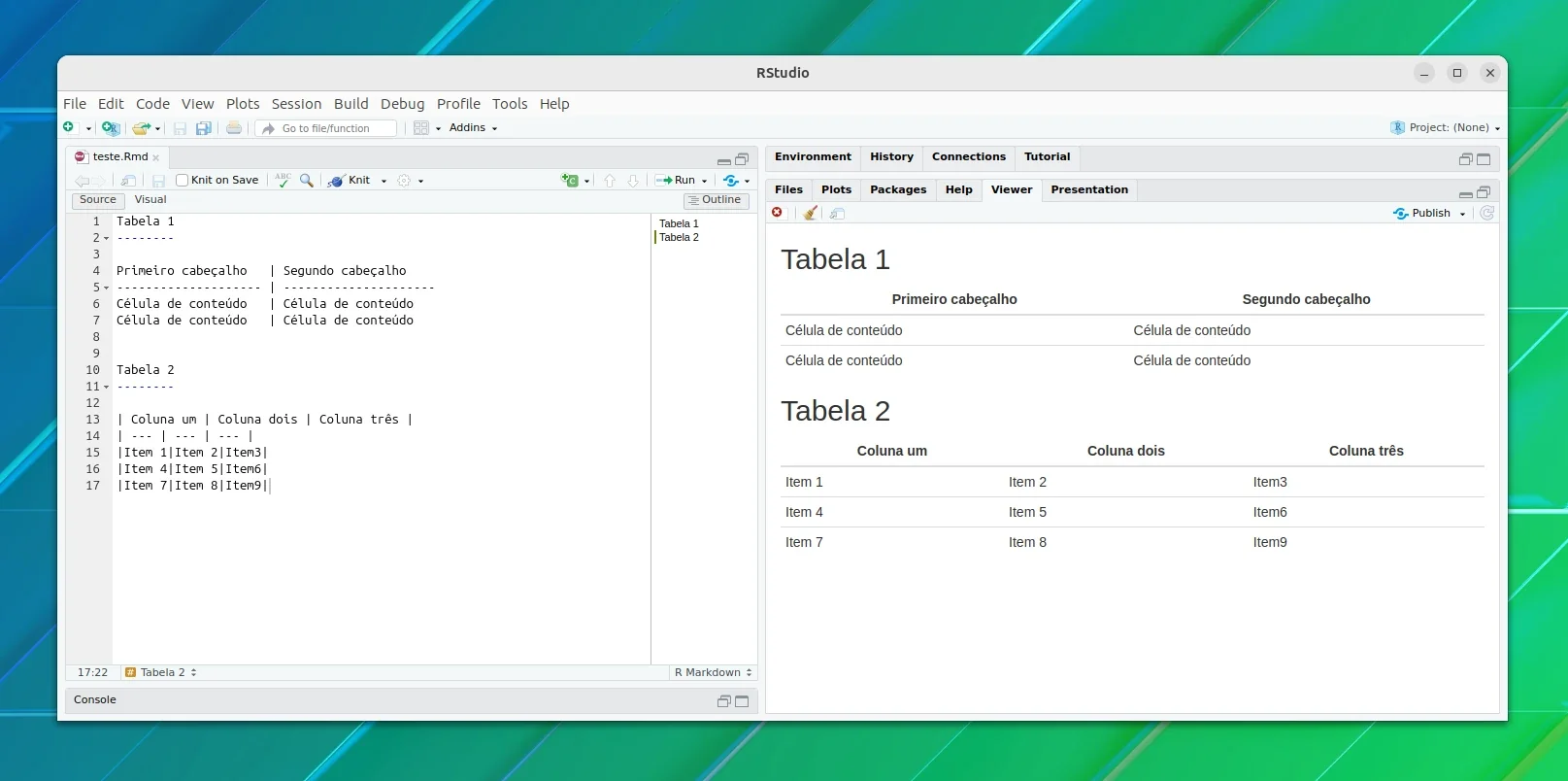Open the Tools menu
Screen dimensions: 1568x781
pos(510,104)
